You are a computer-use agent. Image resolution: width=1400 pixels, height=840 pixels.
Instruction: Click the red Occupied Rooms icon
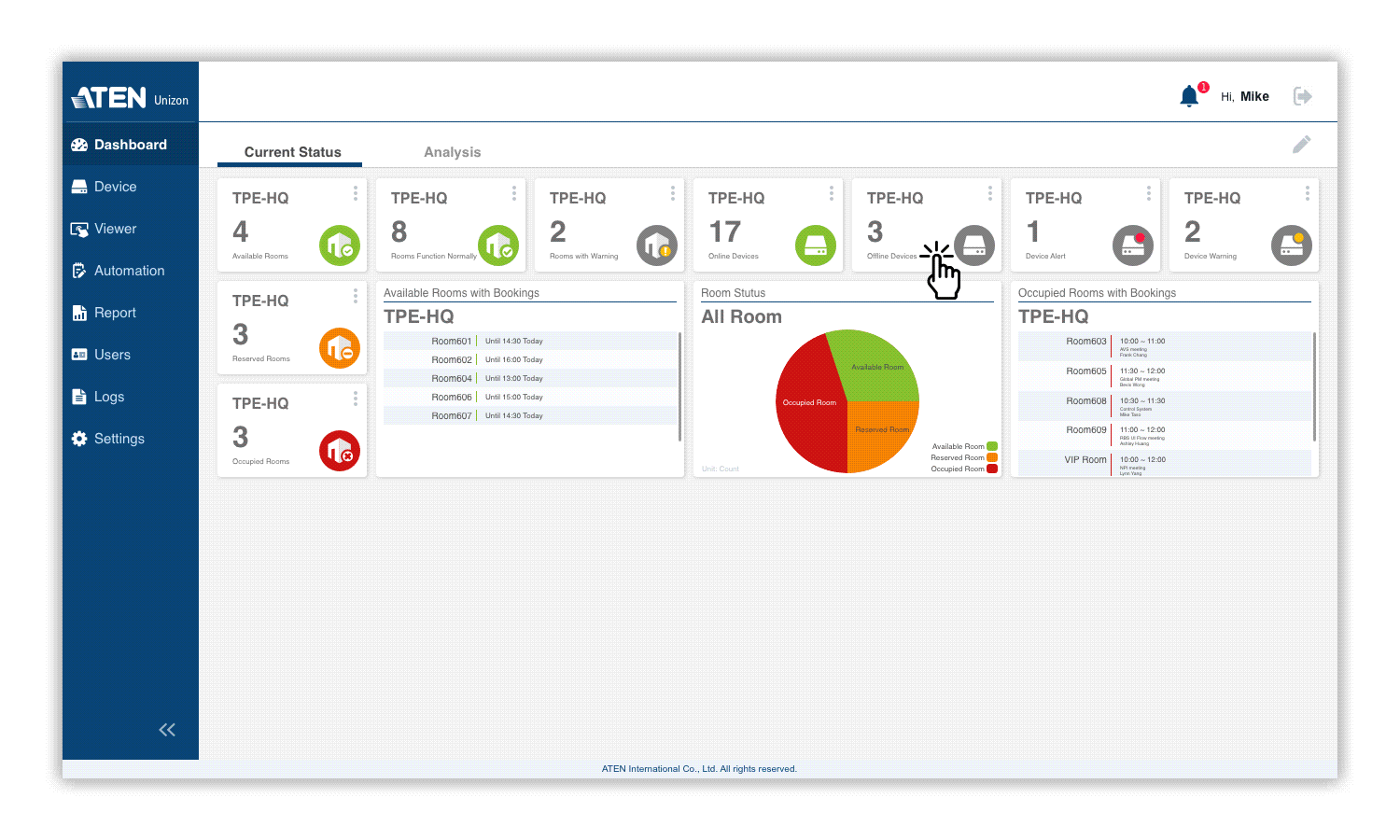340,451
